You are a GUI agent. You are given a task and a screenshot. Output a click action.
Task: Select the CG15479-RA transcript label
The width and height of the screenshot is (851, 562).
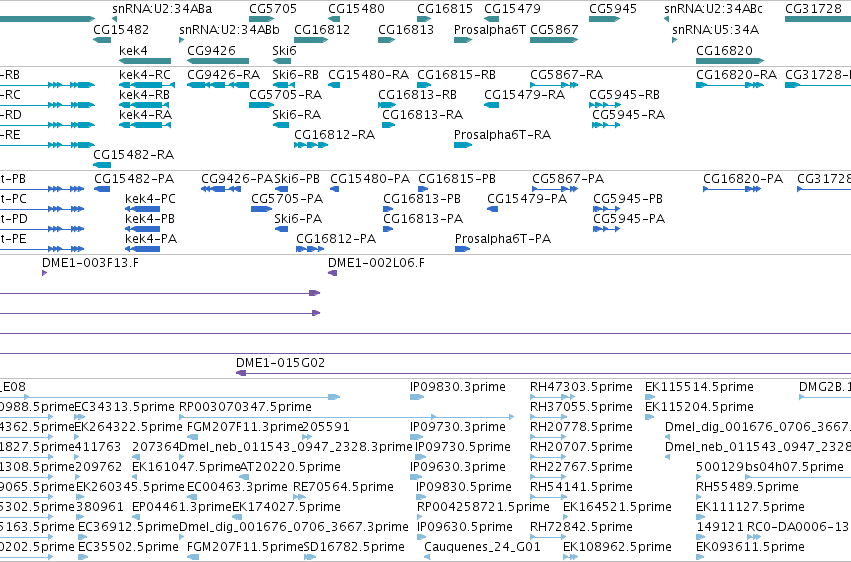pyautogui.click(x=524, y=94)
